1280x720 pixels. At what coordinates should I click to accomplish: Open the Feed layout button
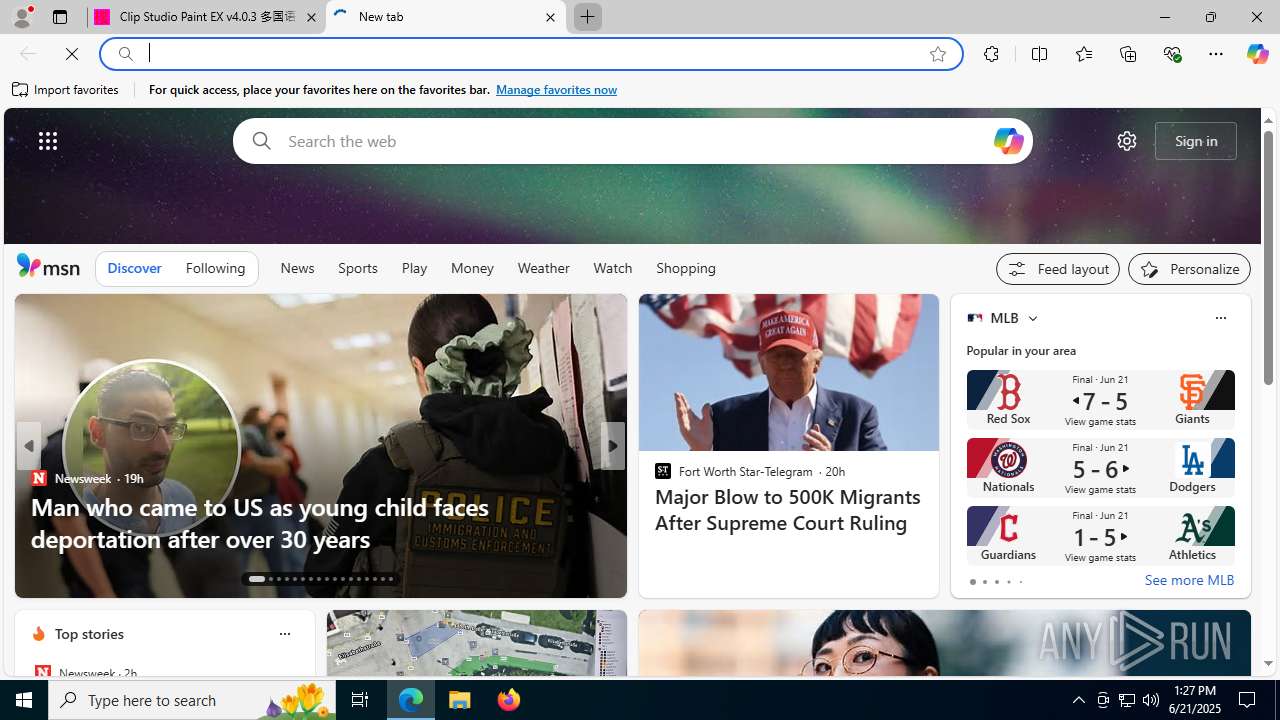[x=1057, y=269]
